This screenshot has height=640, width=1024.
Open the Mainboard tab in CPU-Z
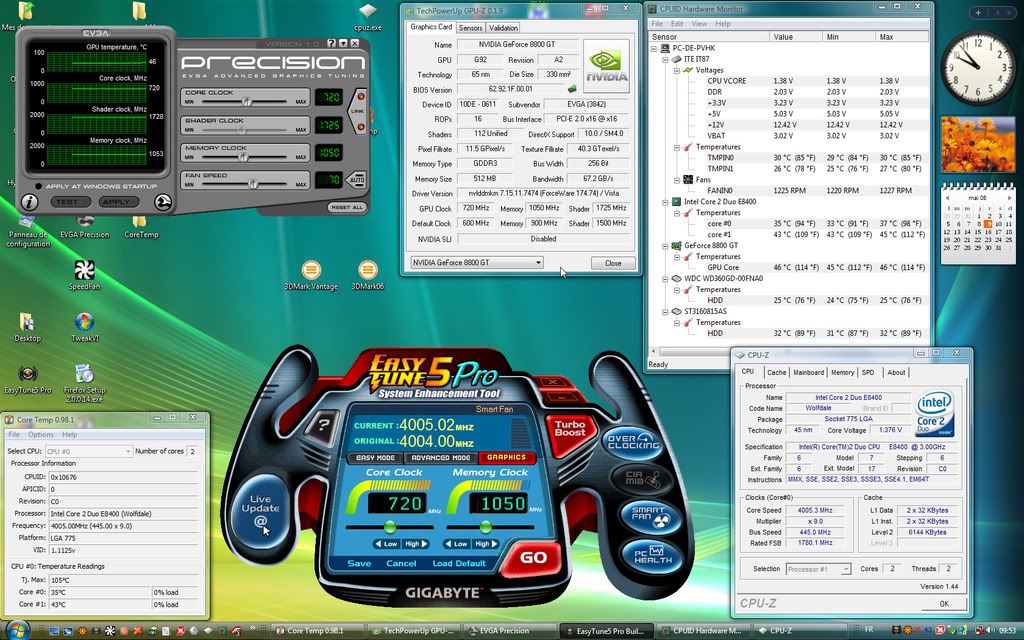pos(808,372)
